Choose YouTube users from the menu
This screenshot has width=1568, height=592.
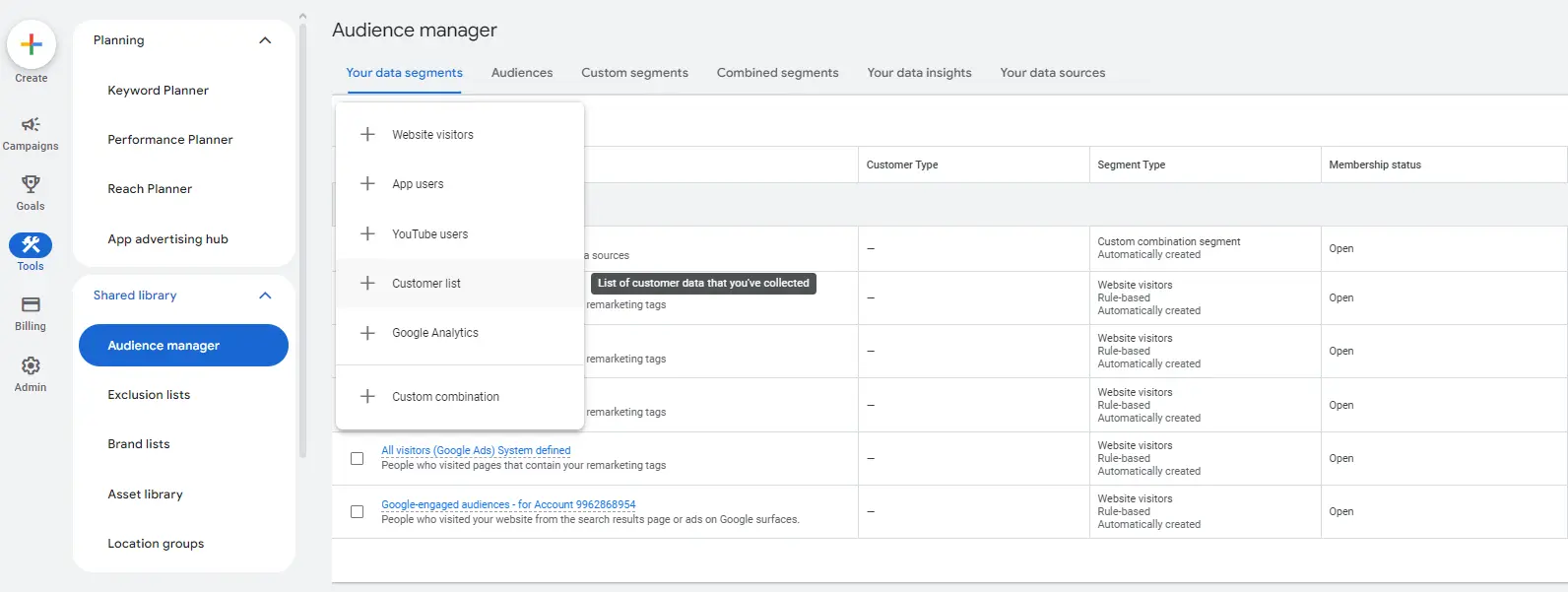pyautogui.click(x=460, y=233)
